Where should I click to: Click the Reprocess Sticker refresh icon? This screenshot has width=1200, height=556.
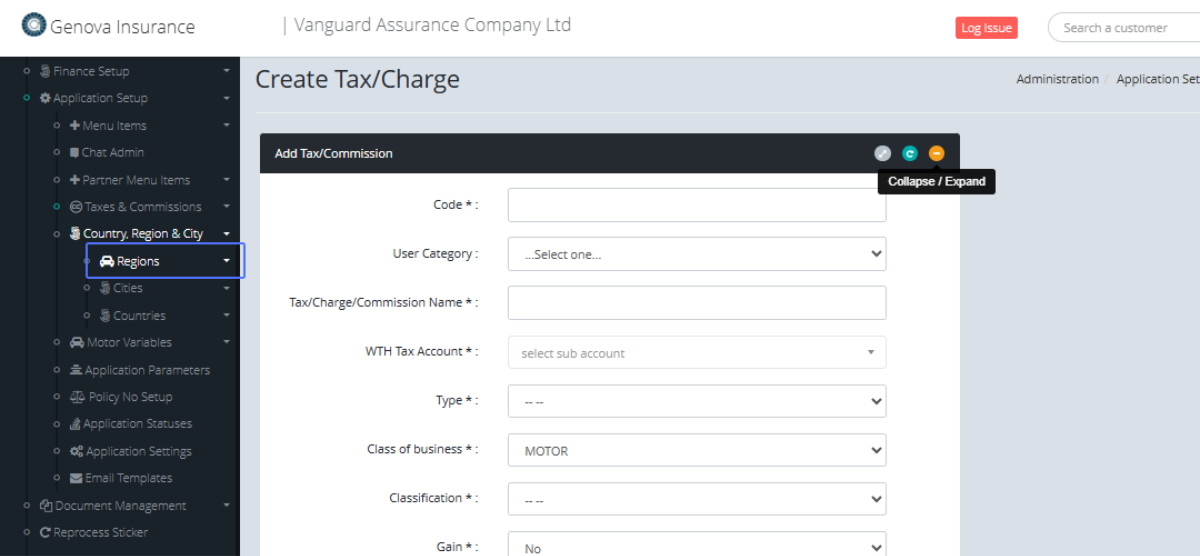(x=45, y=533)
